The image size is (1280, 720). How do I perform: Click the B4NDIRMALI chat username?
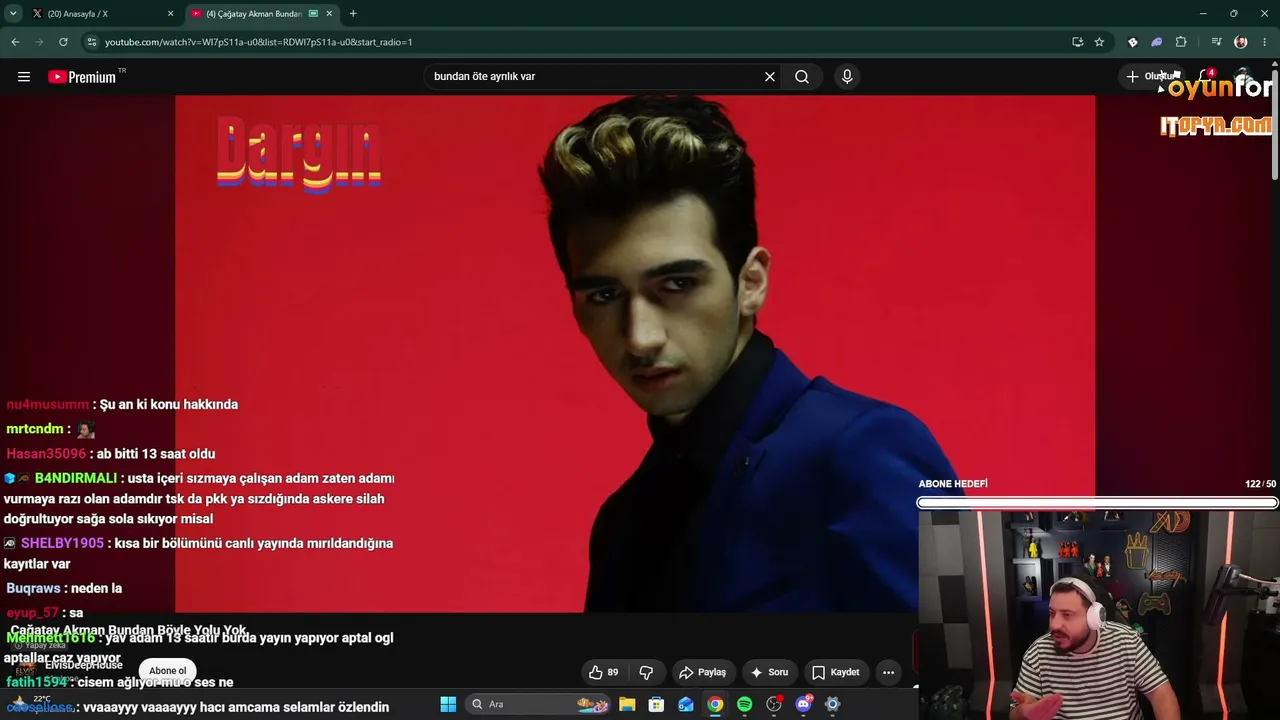pos(76,479)
